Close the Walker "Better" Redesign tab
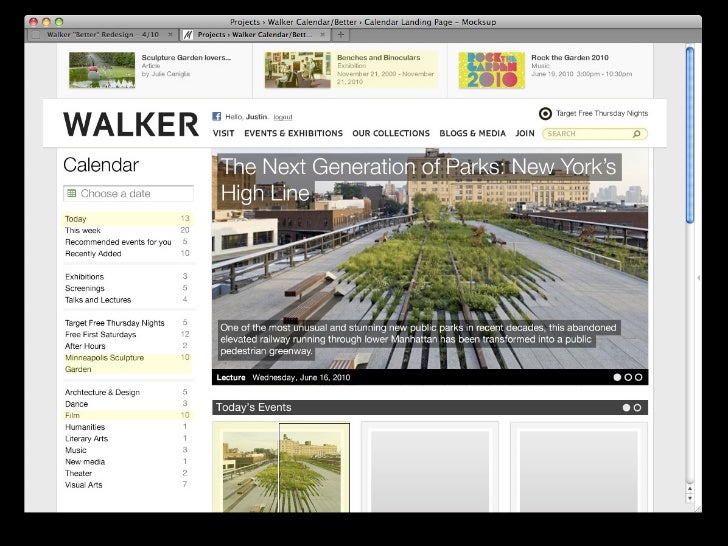 tap(170, 34)
